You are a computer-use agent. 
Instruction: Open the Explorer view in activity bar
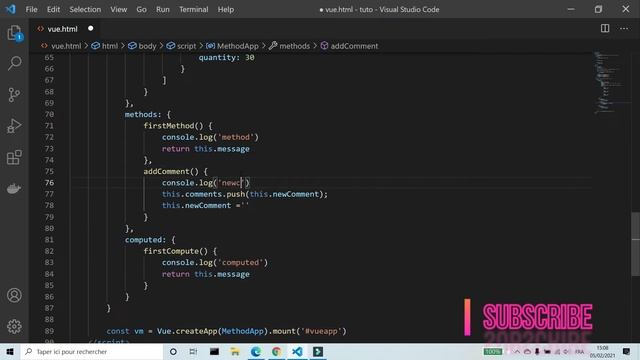(14, 33)
